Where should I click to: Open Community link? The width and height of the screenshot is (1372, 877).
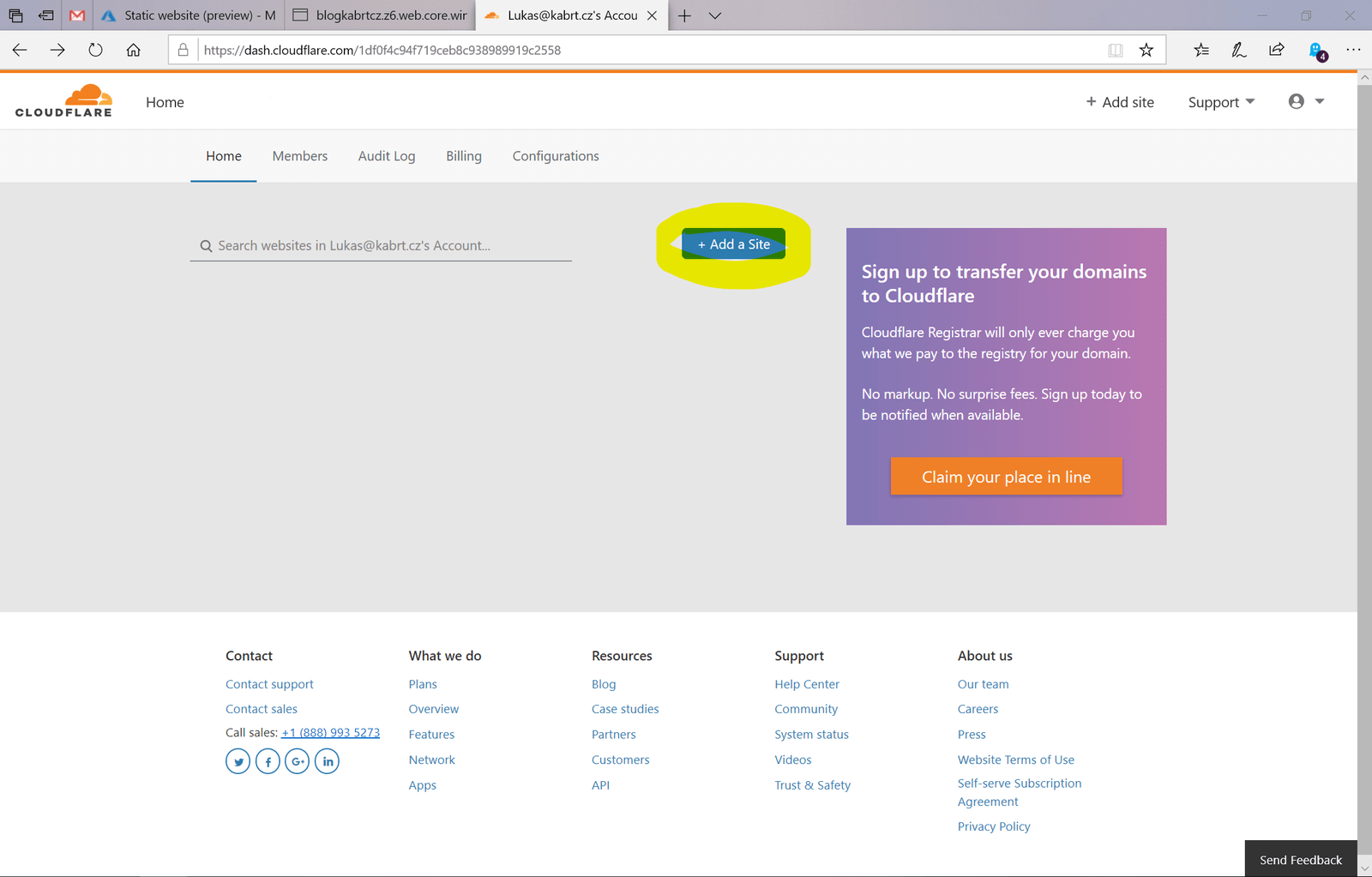806,709
